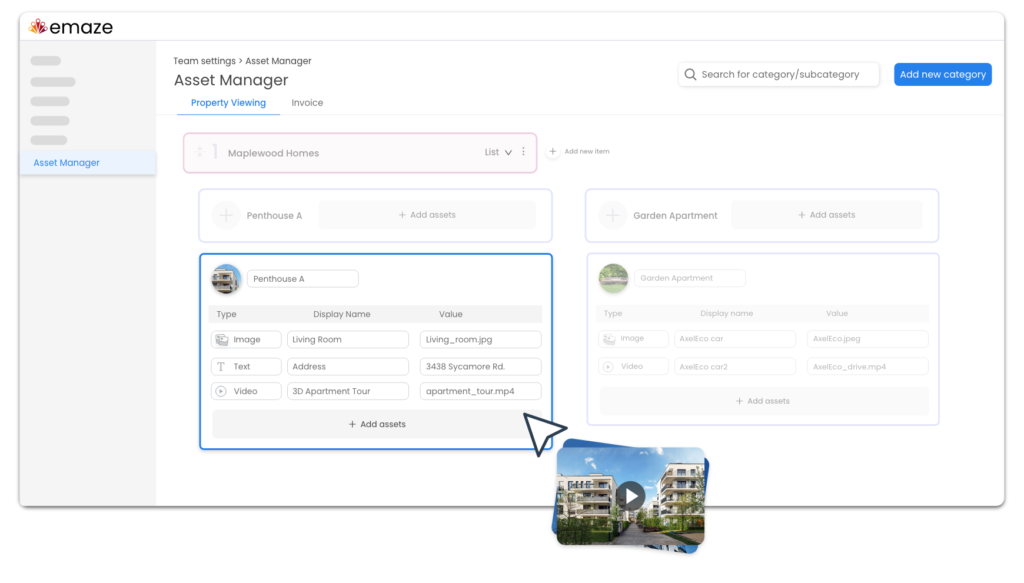Play the apartment tour video preview
The width and height of the screenshot is (1024, 583).
(631, 496)
